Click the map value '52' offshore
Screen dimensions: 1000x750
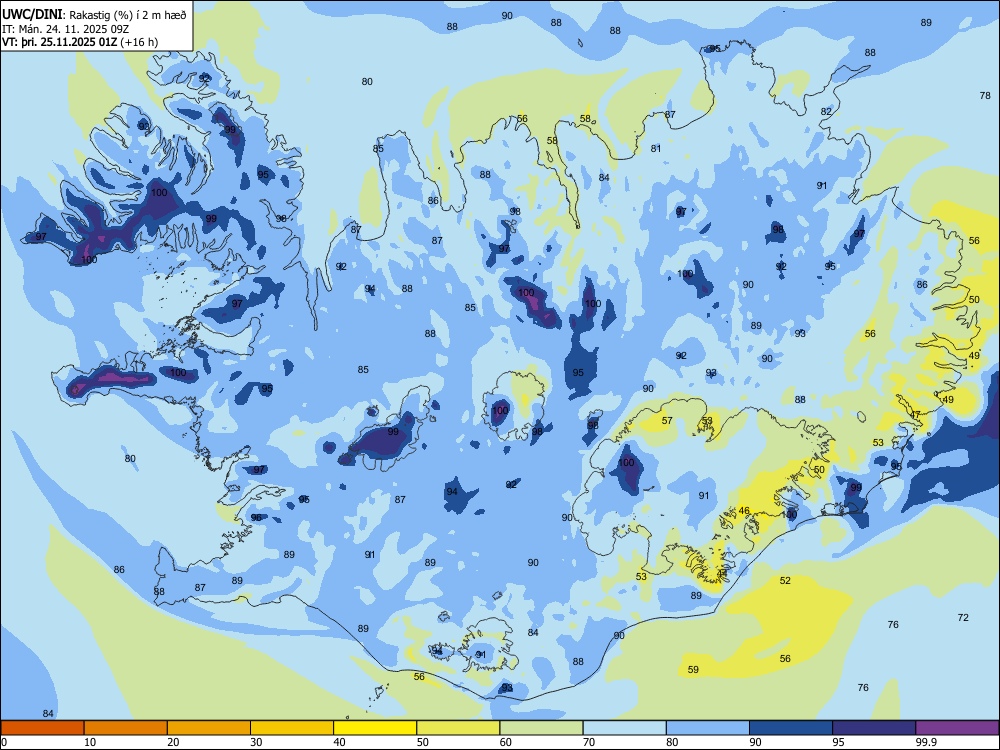[x=785, y=580]
